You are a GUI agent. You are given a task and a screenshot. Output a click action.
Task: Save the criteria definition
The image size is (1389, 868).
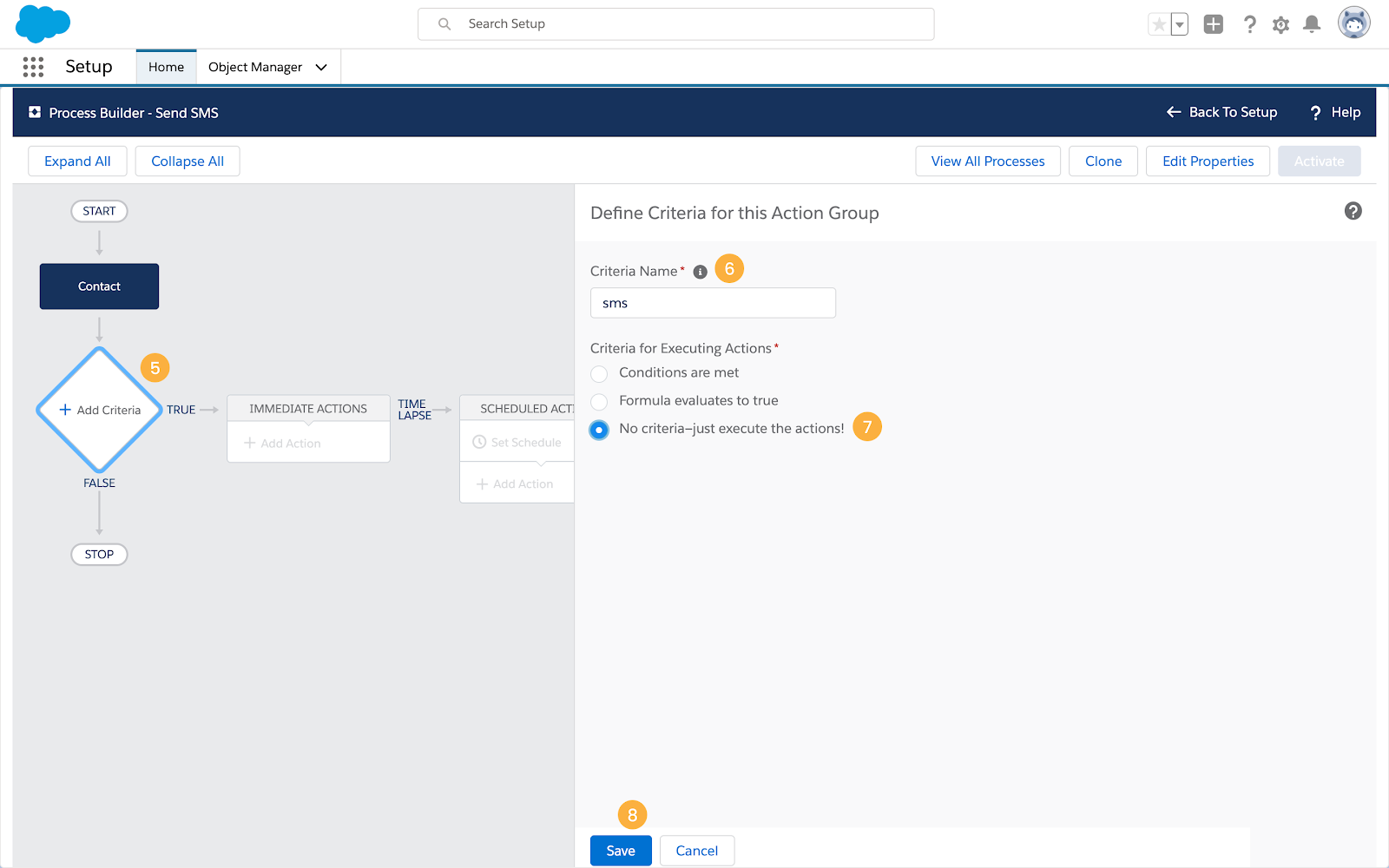(621, 851)
